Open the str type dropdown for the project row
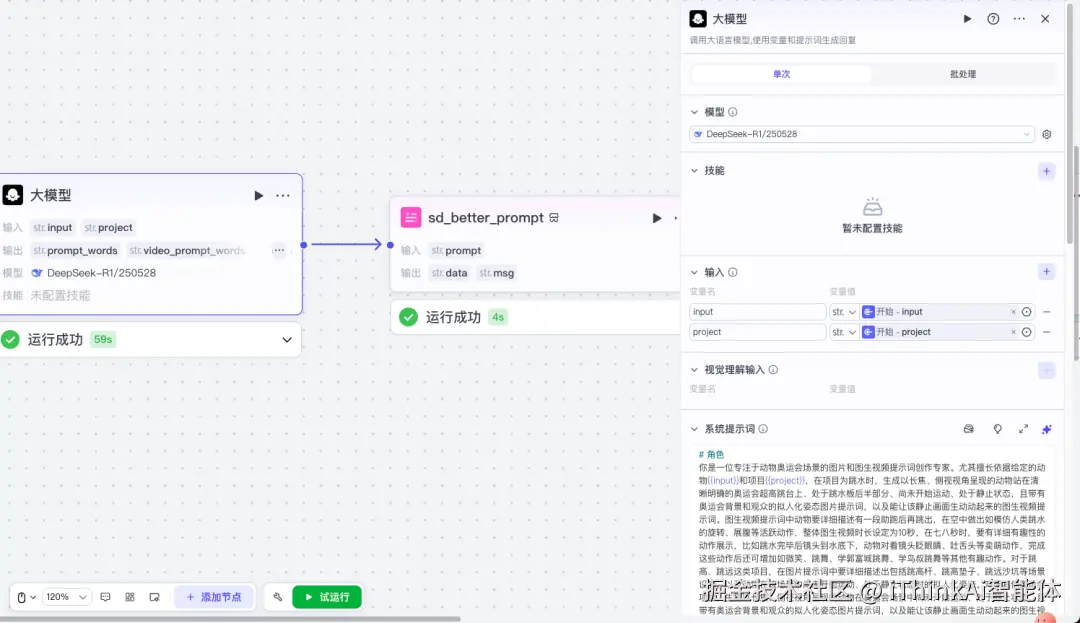Screen dimensions: 1080x623 (x=844, y=332)
